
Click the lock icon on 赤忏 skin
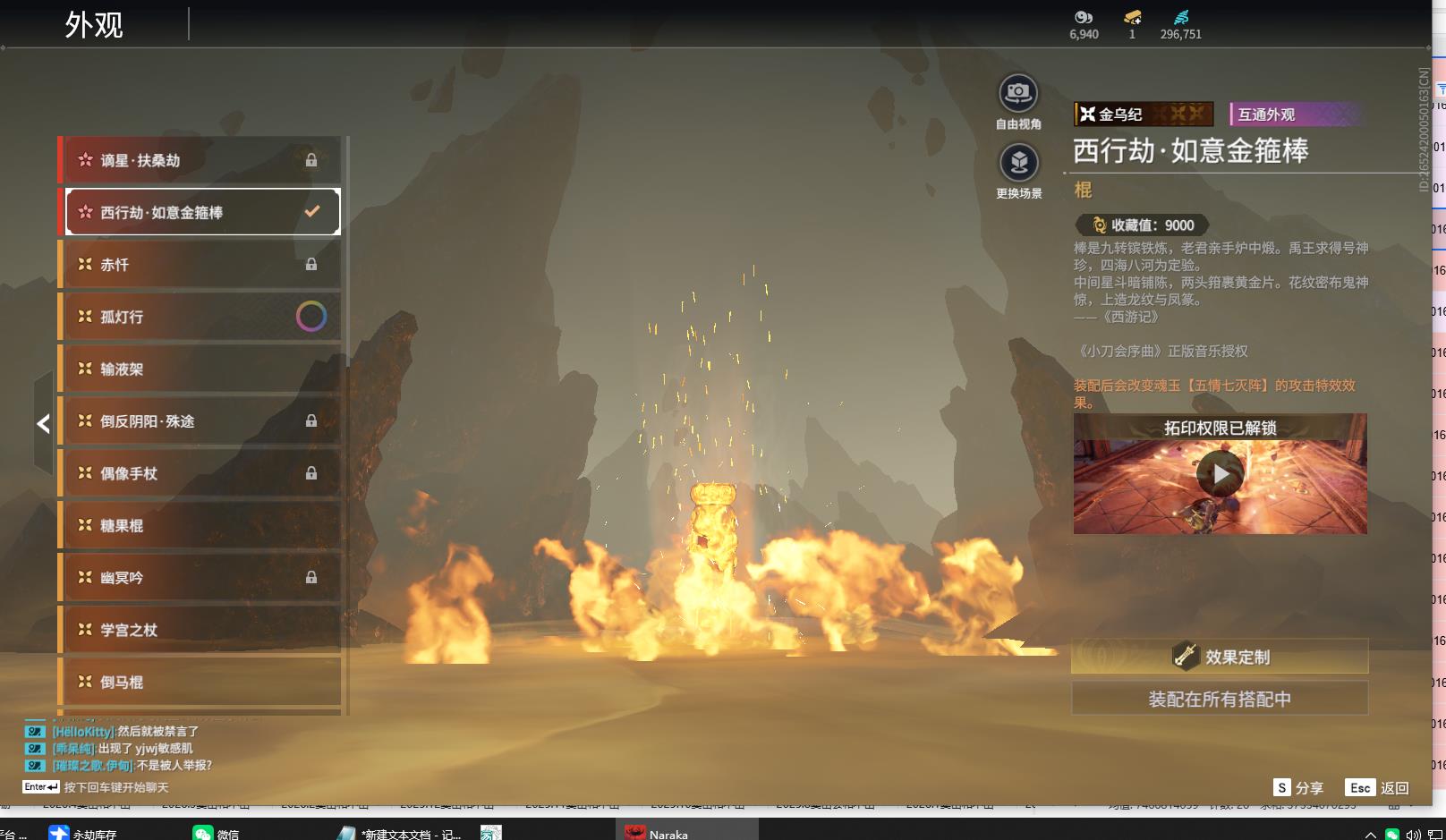pyautogui.click(x=310, y=264)
